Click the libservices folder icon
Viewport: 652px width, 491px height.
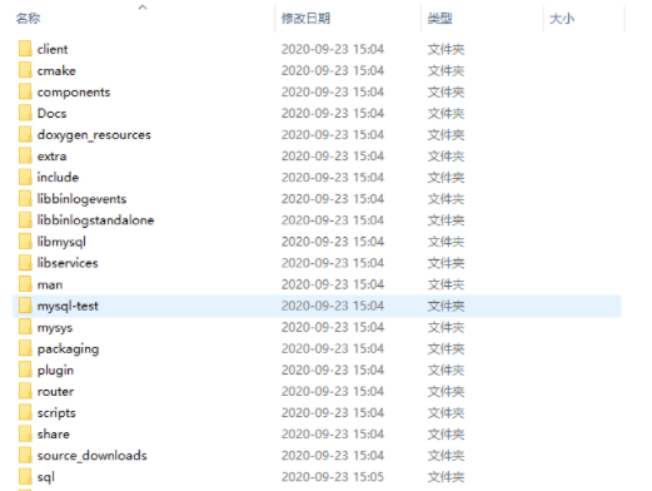(25, 263)
